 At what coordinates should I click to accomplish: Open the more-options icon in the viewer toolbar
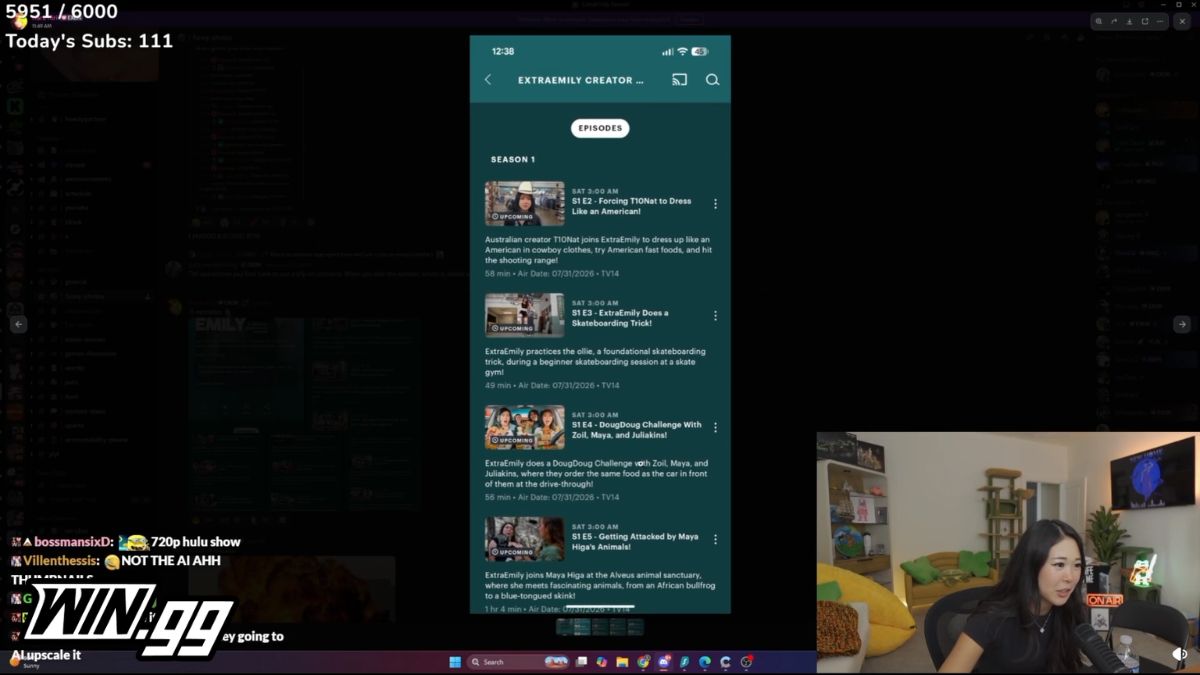coord(1160,21)
